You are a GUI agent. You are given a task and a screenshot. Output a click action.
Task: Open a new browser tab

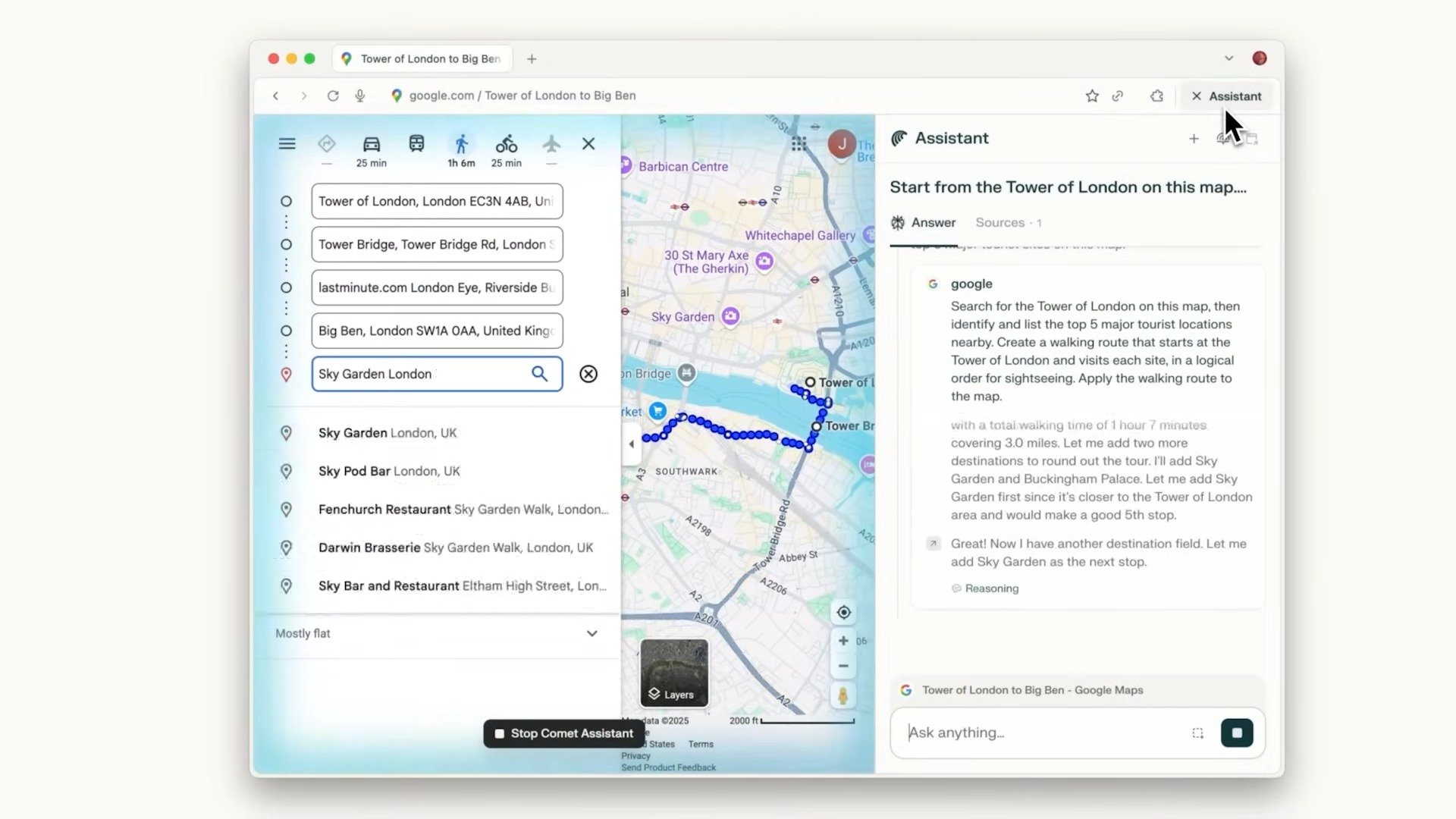(x=532, y=58)
